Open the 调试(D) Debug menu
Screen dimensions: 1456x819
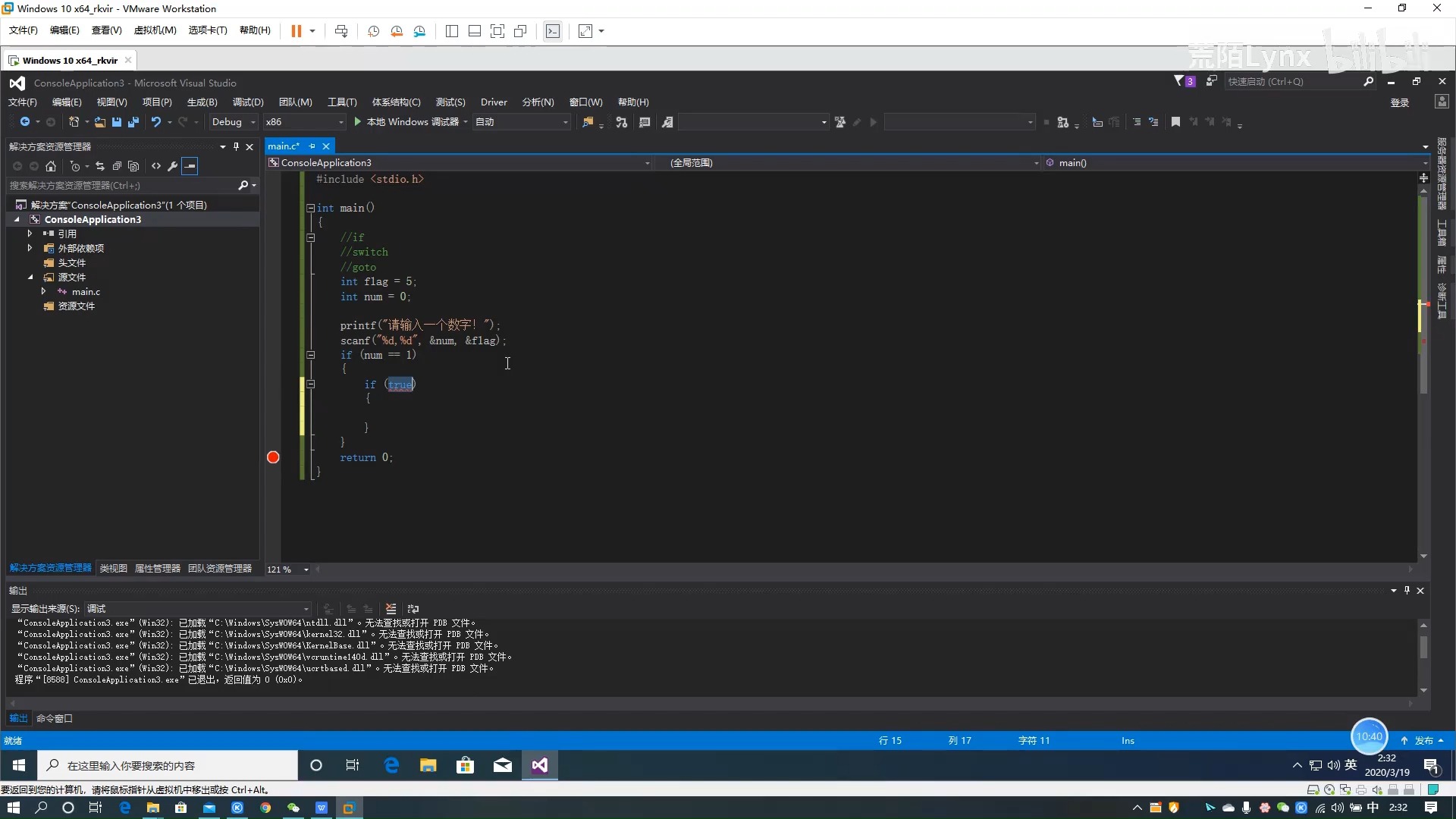[248, 102]
